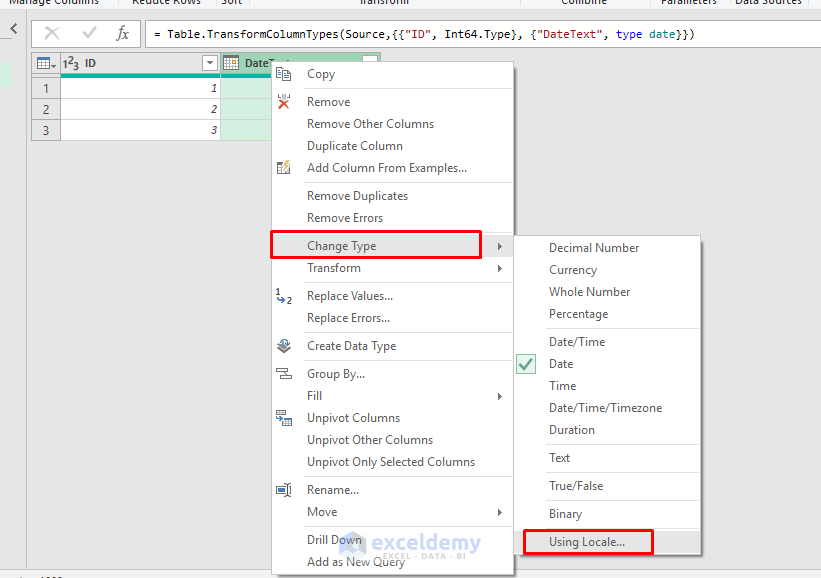The height and width of the screenshot is (578, 821).
Task: Click the Copy icon in context menu
Action: [x=283, y=74]
